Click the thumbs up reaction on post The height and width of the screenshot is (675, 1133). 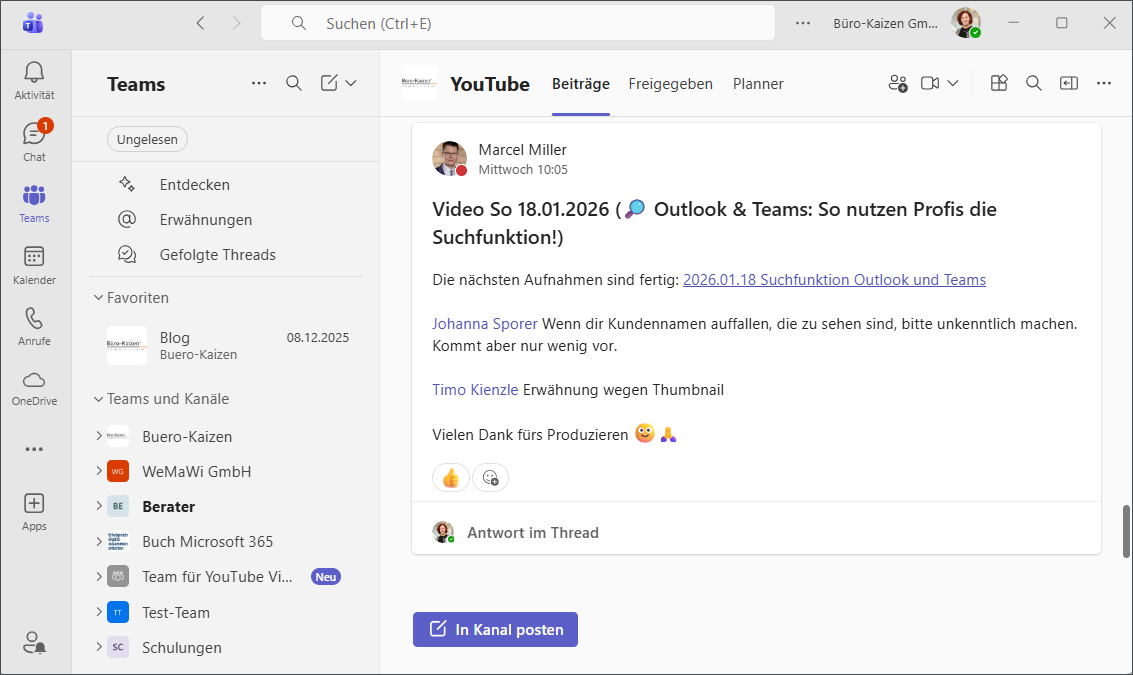(450, 478)
